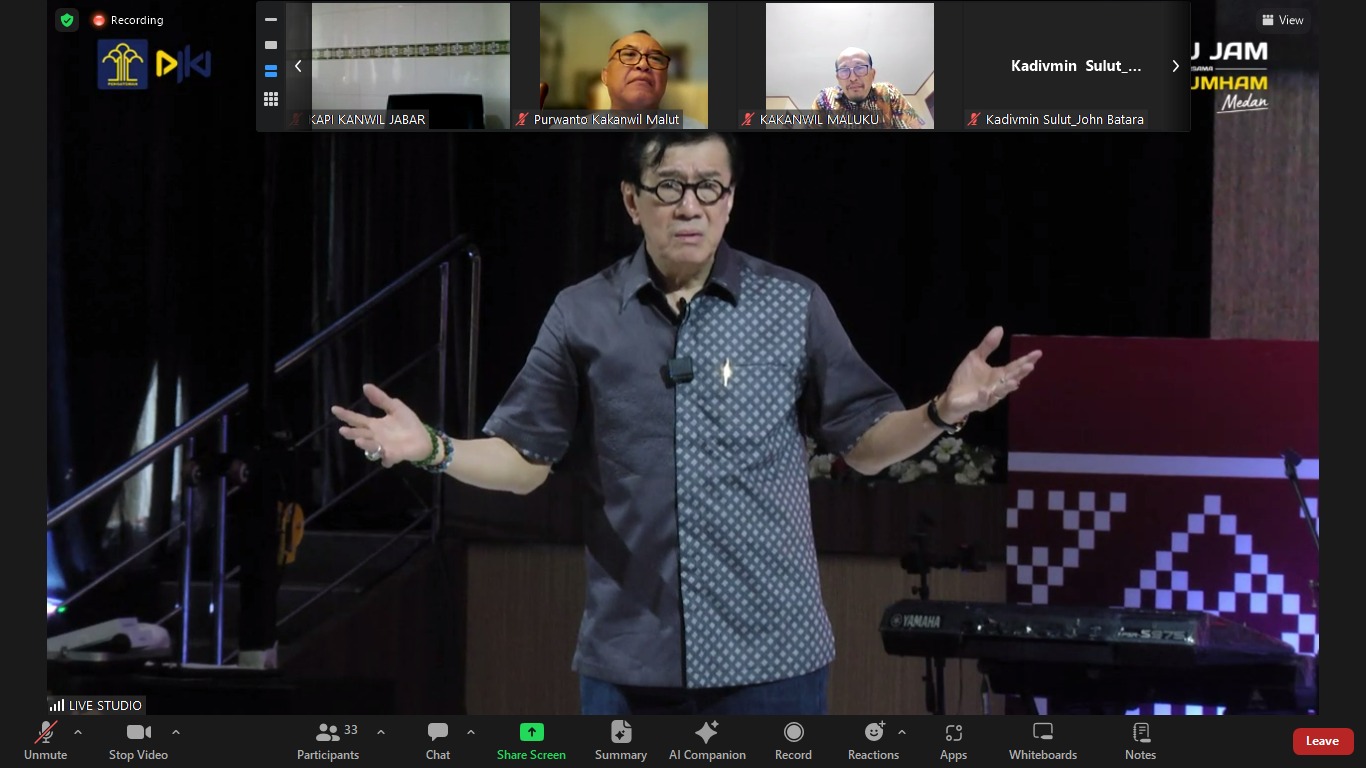This screenshot has height=768, width=1366.
Task: Select KAKANWIL MALUKU video thumbnail
Action: [850, 66]
